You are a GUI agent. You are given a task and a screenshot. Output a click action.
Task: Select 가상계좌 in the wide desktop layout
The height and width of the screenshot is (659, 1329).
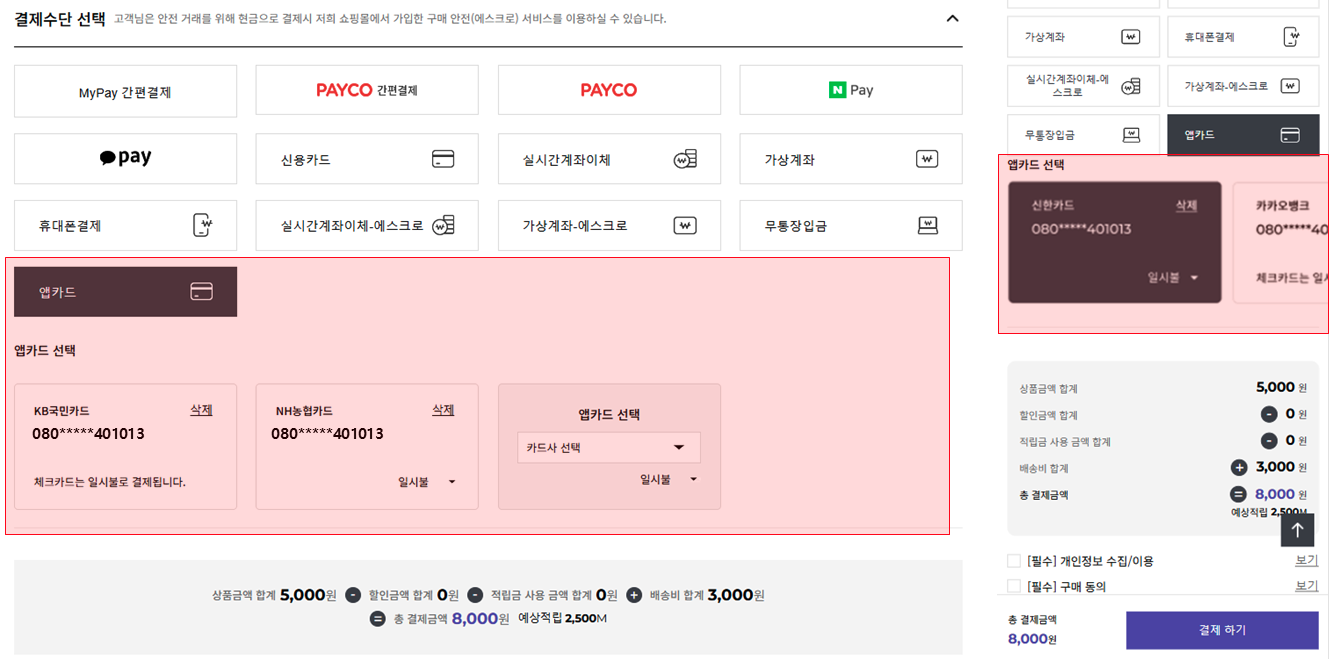pos(851,159)
